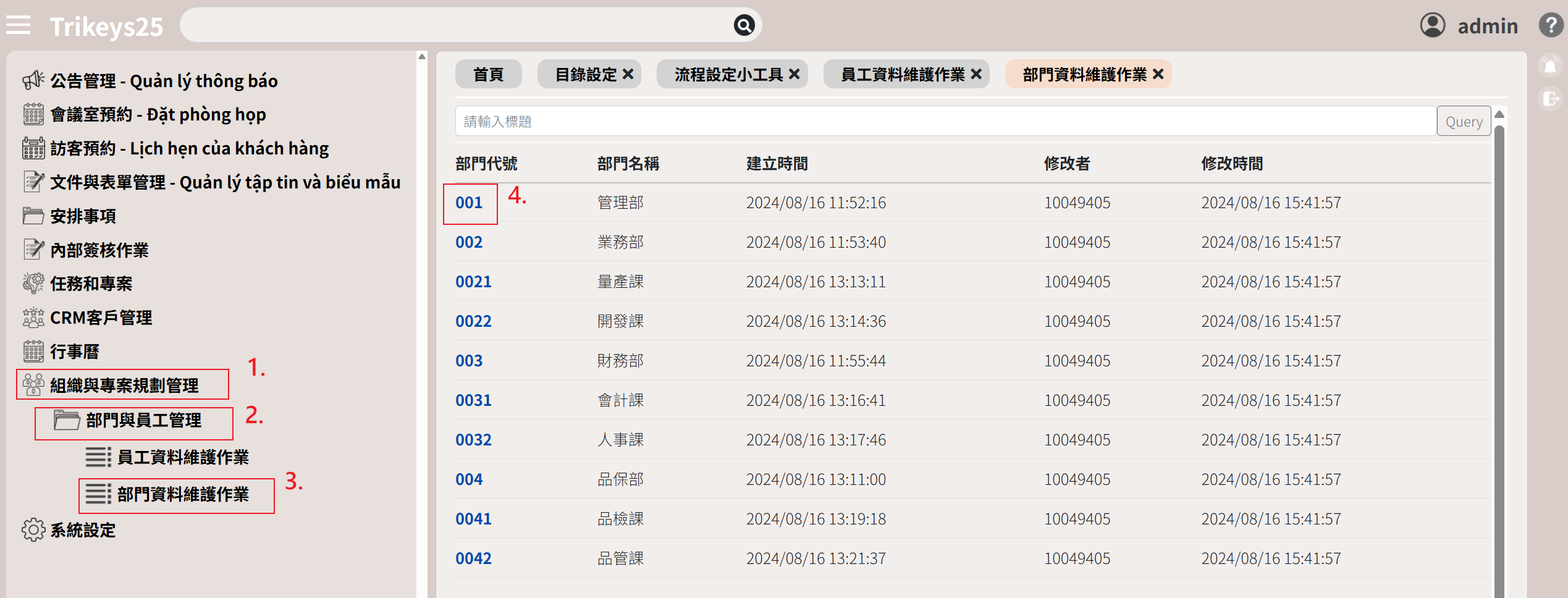The image size is (1568, 598).
Task: Click the 公告管理 megaphone icon
Action: [x=33, y=80]
